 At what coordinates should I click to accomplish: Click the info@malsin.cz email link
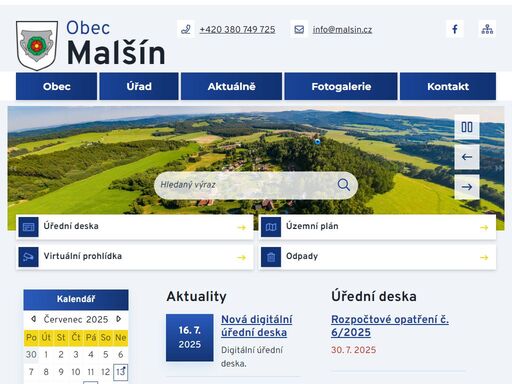click(342, 29)
